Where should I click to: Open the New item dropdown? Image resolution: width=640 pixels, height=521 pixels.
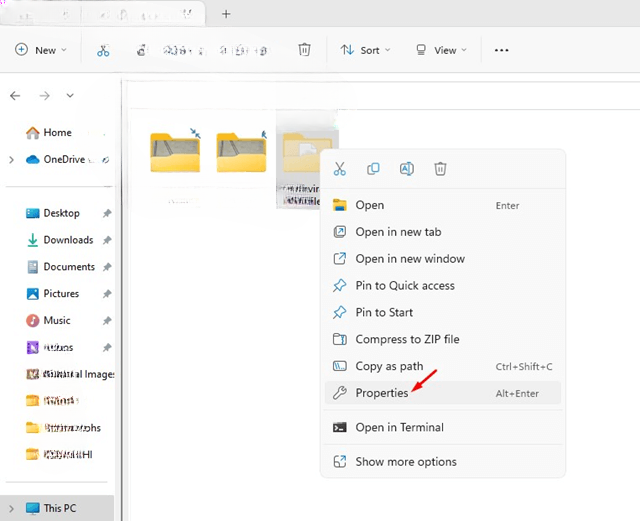40,50
